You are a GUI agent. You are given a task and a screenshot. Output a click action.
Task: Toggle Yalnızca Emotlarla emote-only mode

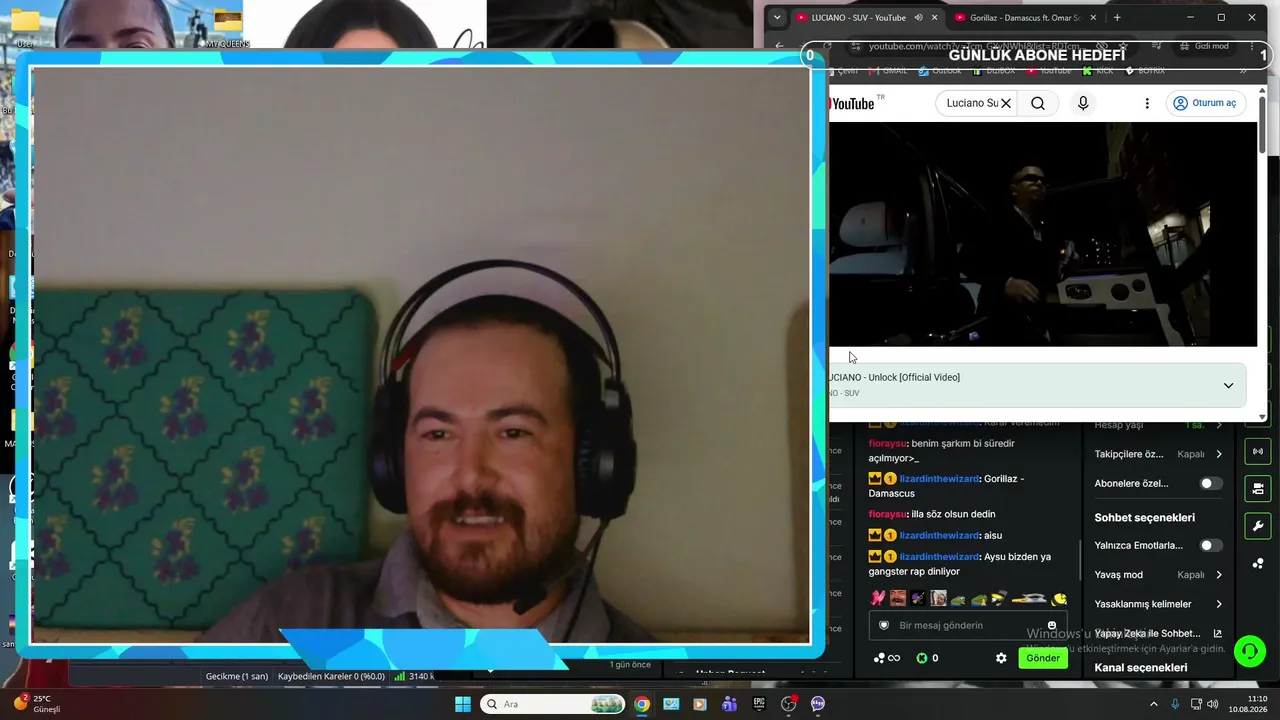coord(1210,545)
